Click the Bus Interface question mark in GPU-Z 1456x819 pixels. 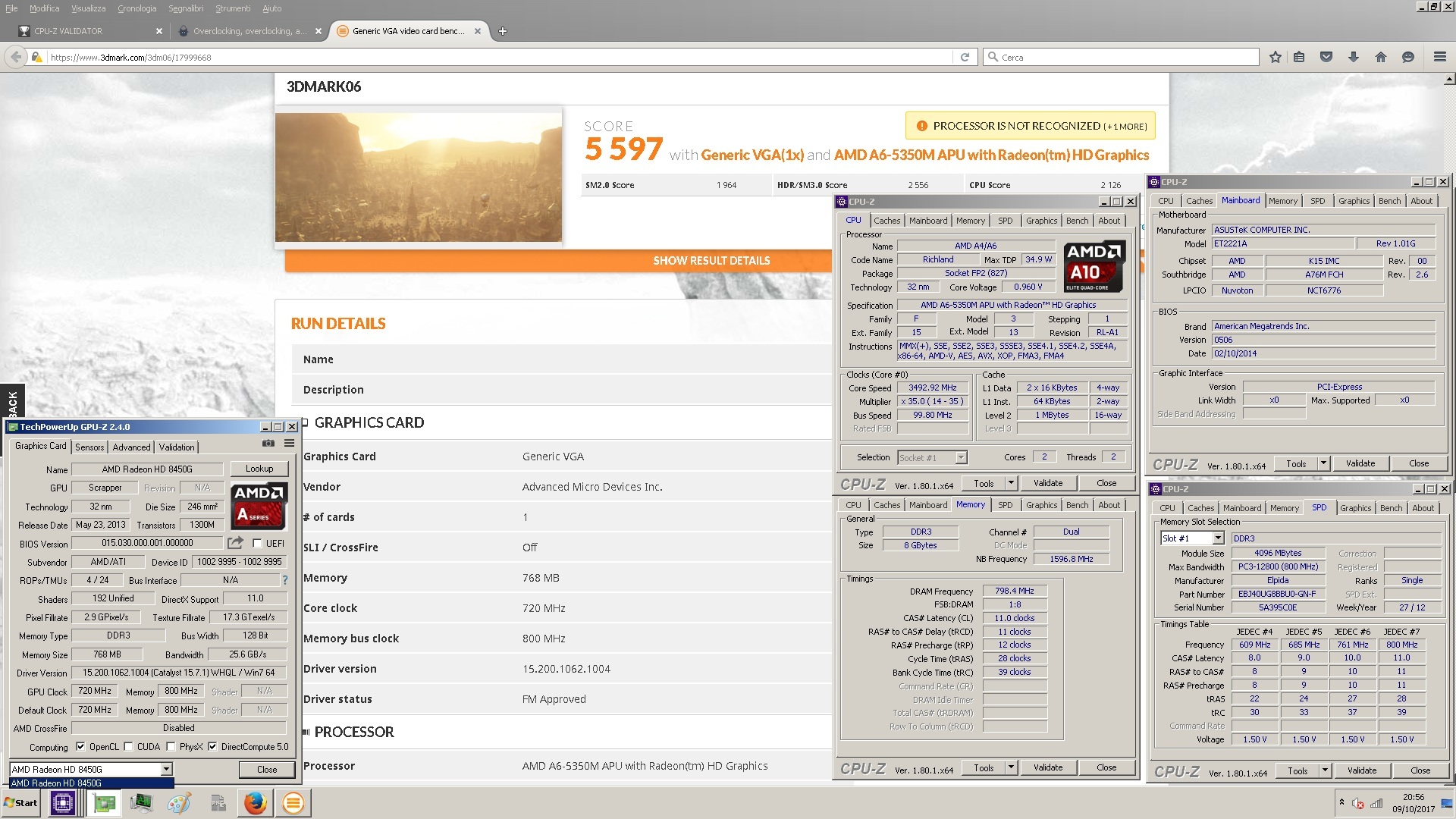285,580
